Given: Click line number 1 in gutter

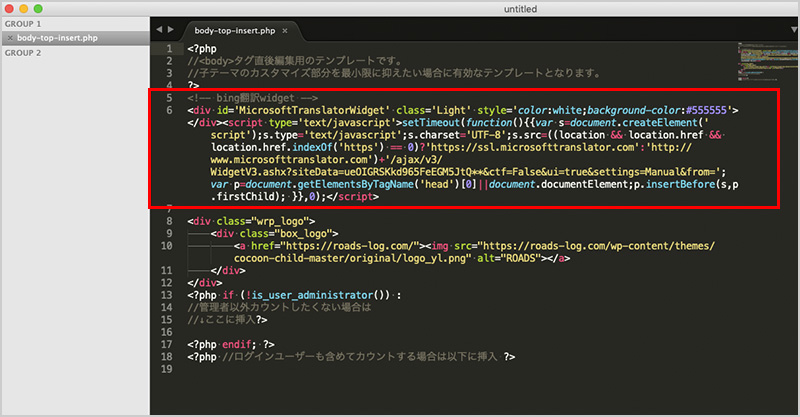Looking at the screenshot, I should click(169, 49).
